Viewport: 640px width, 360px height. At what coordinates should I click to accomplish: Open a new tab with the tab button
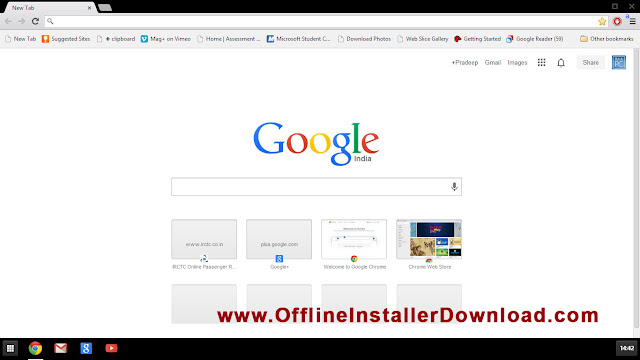point(105,7)
